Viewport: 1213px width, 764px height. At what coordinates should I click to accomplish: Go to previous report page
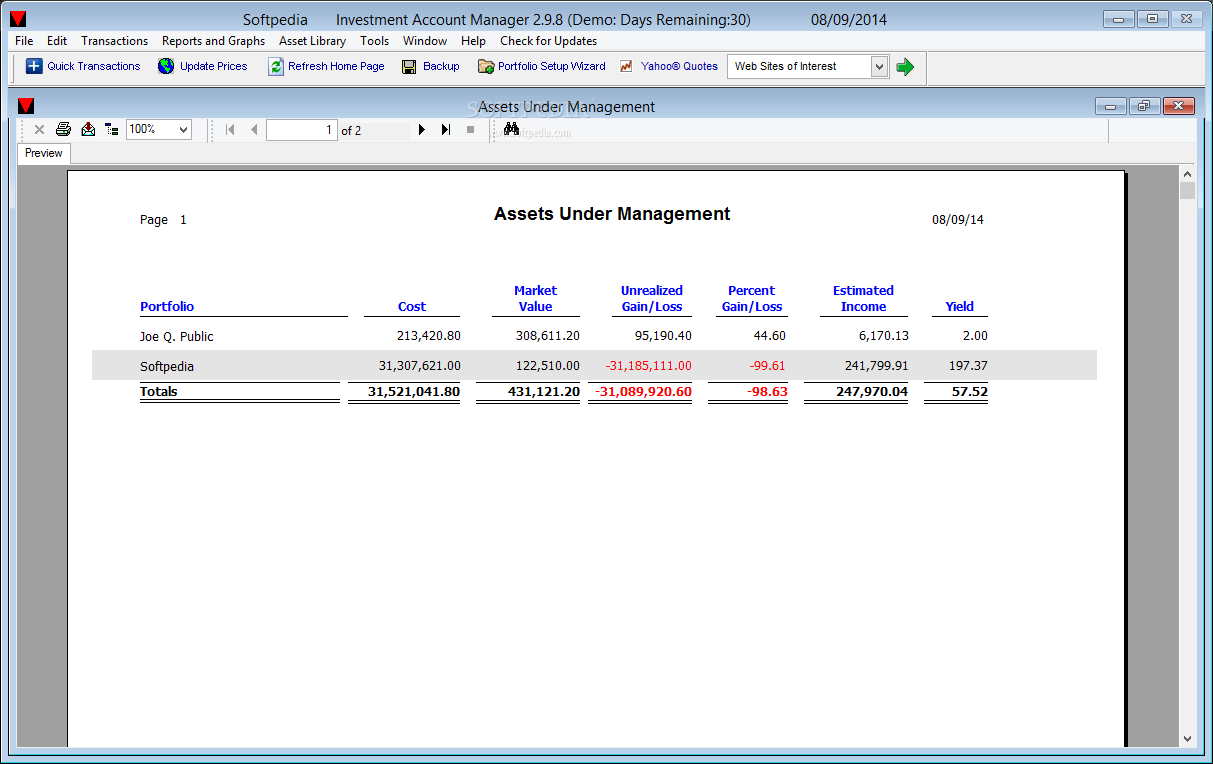[254, 129]
